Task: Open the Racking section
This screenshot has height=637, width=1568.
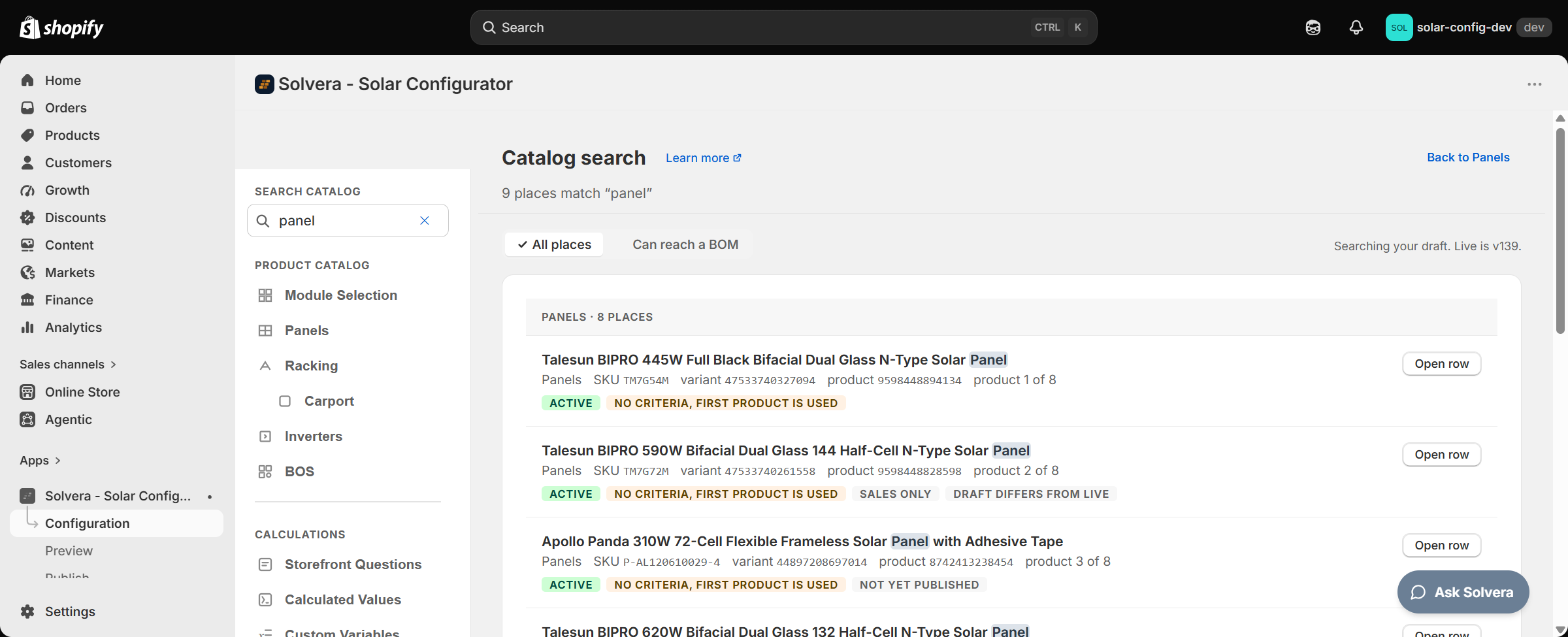Action: coord(311,366)
